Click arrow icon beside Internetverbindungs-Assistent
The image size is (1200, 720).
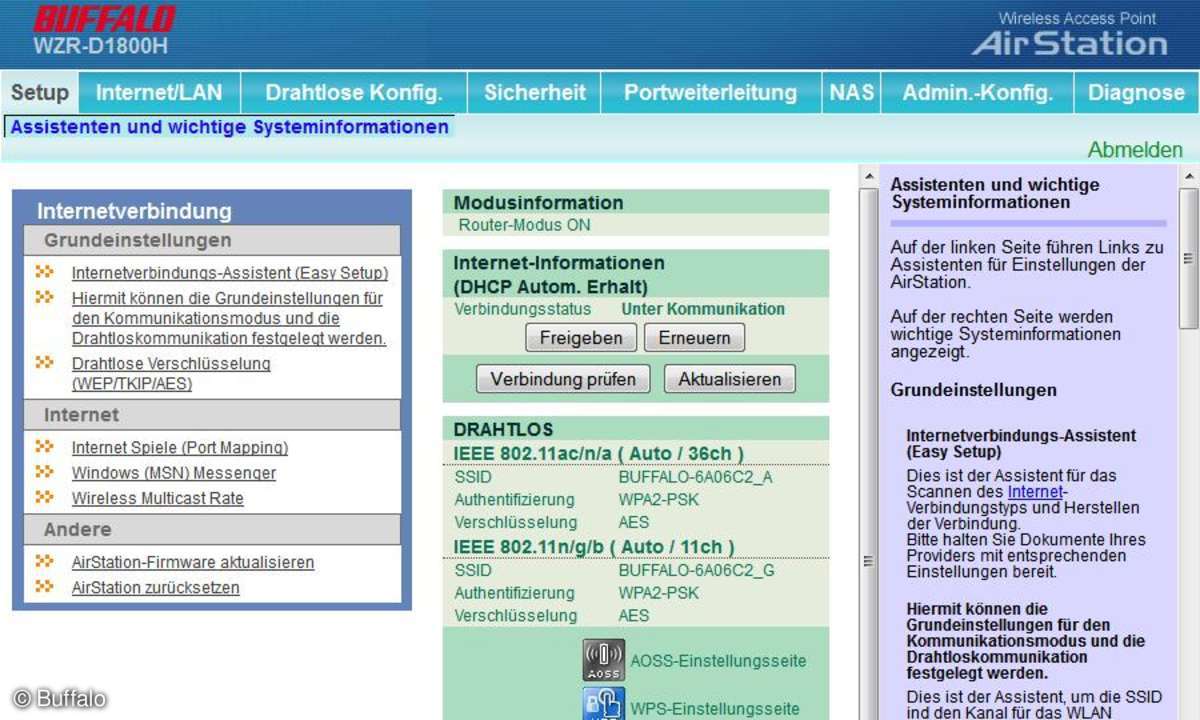[x=44, y=271]
